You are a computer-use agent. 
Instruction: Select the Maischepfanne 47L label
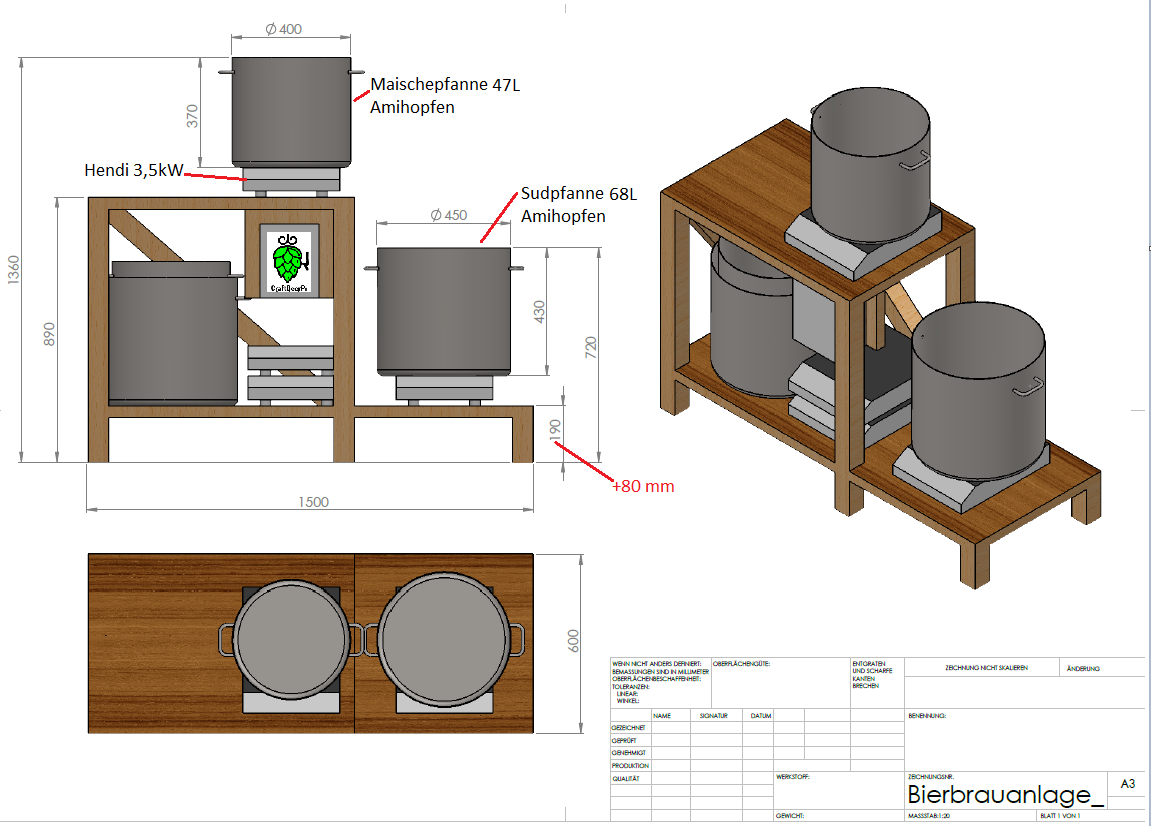[x=445, y=85]
